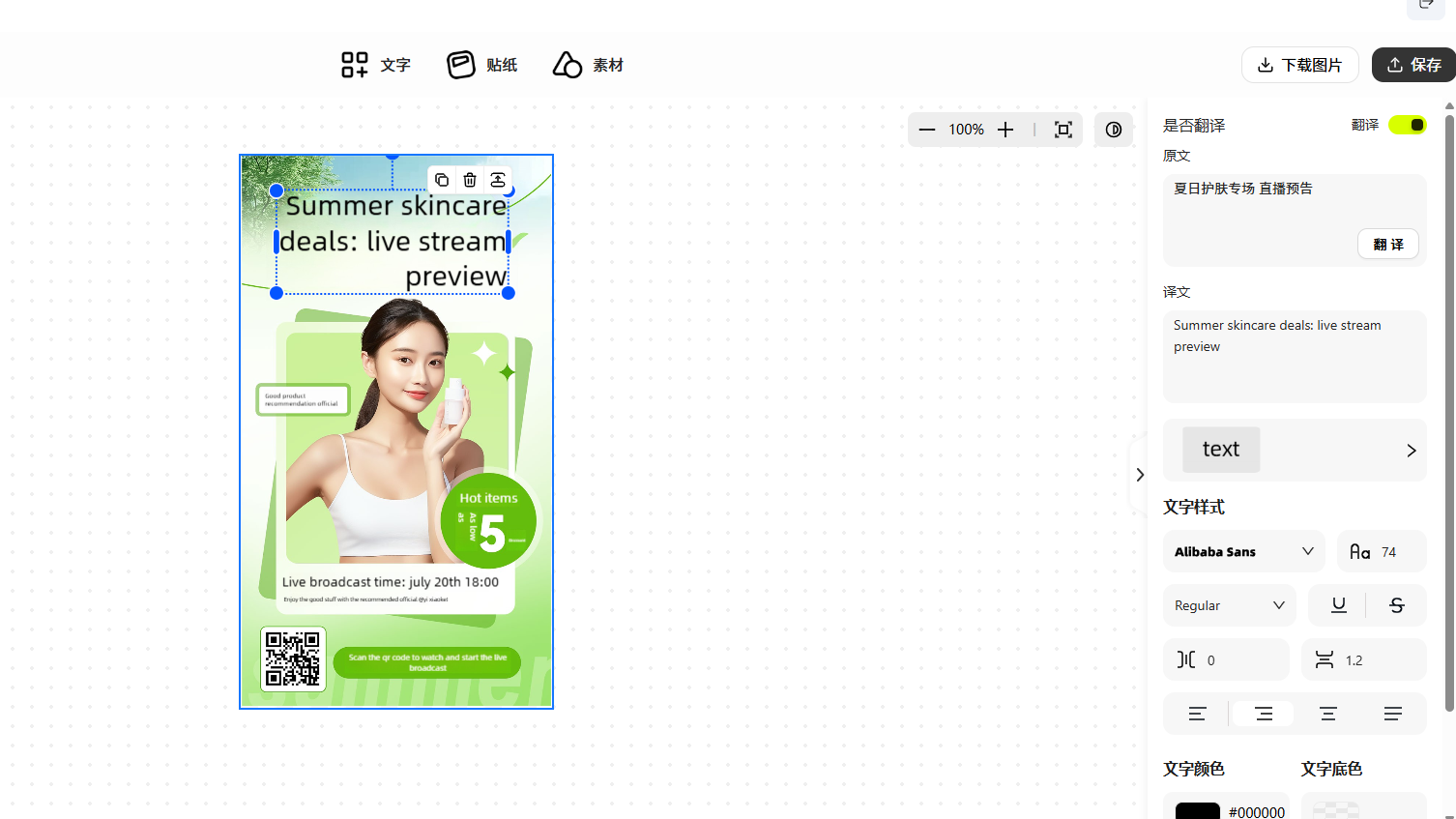Screen dimensions: 1456x819
Task: Open the black #000000 text color swatch
Action: [x=1197, y=811]
